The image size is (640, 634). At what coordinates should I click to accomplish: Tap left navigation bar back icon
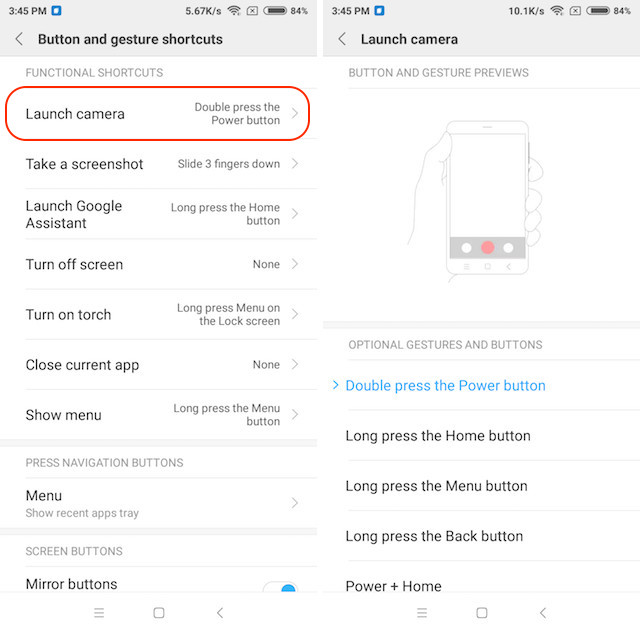coord(220,612)
